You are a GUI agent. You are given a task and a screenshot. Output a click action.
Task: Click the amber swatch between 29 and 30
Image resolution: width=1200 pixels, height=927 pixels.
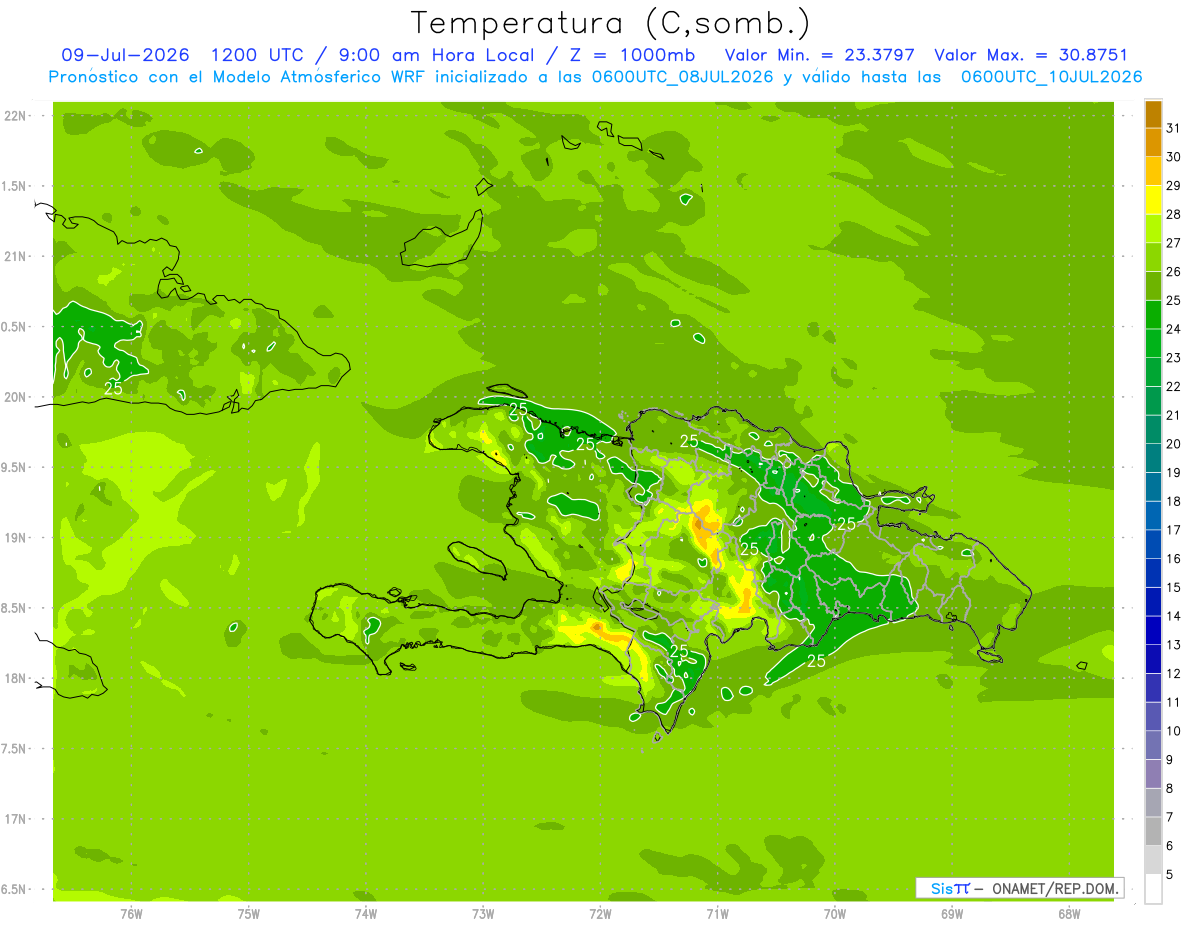pos(1153,171)
